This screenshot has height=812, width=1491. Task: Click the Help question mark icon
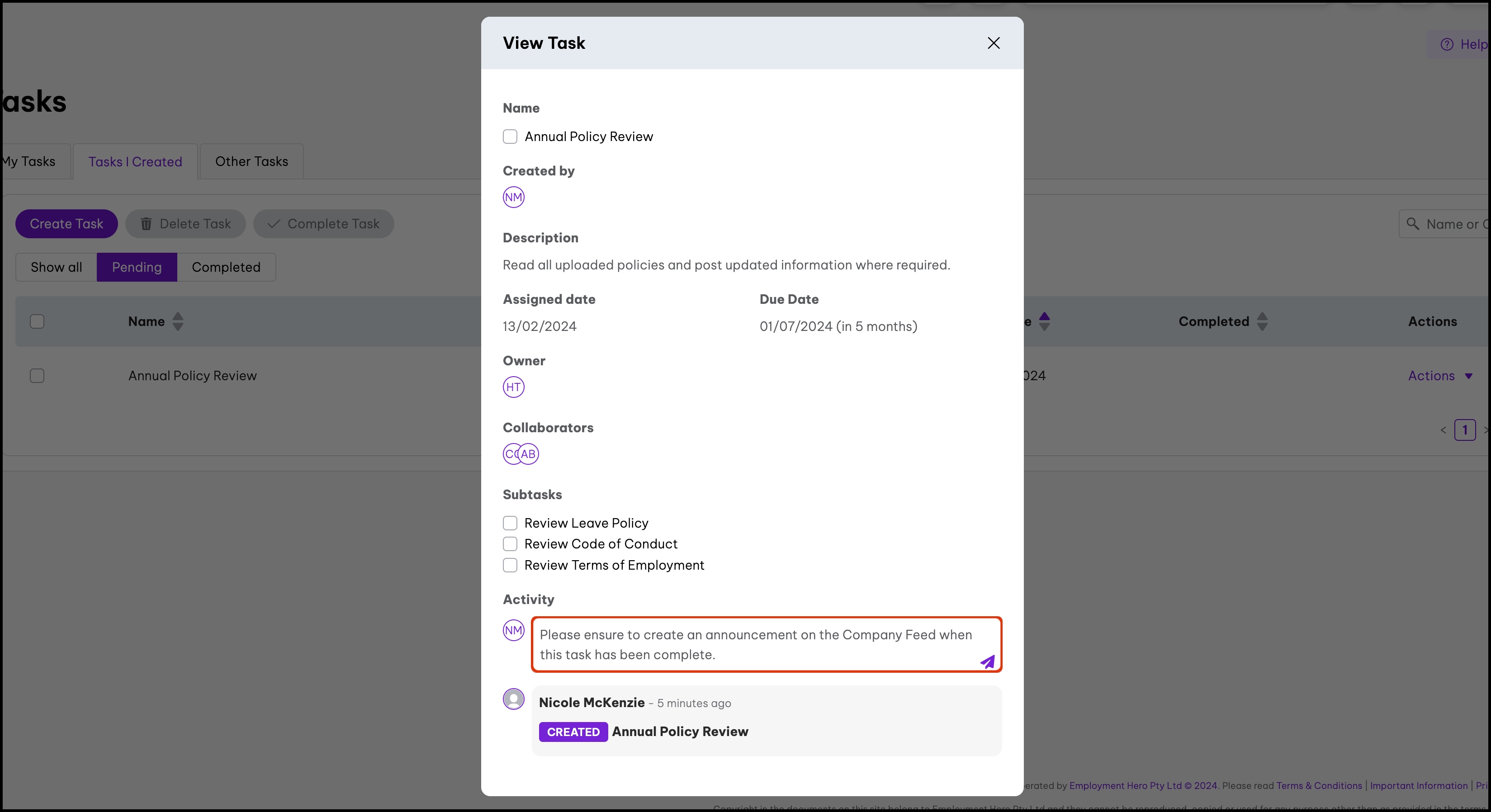1446,45
